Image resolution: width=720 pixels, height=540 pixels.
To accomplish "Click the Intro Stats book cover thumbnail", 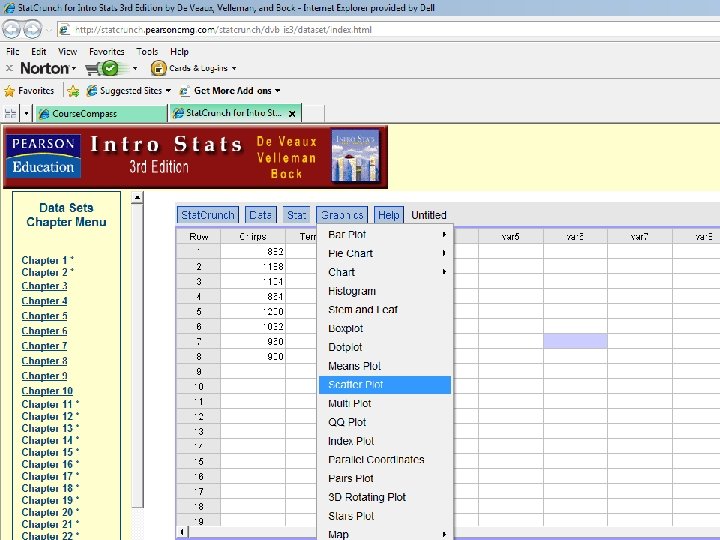I will coord(355,157).
